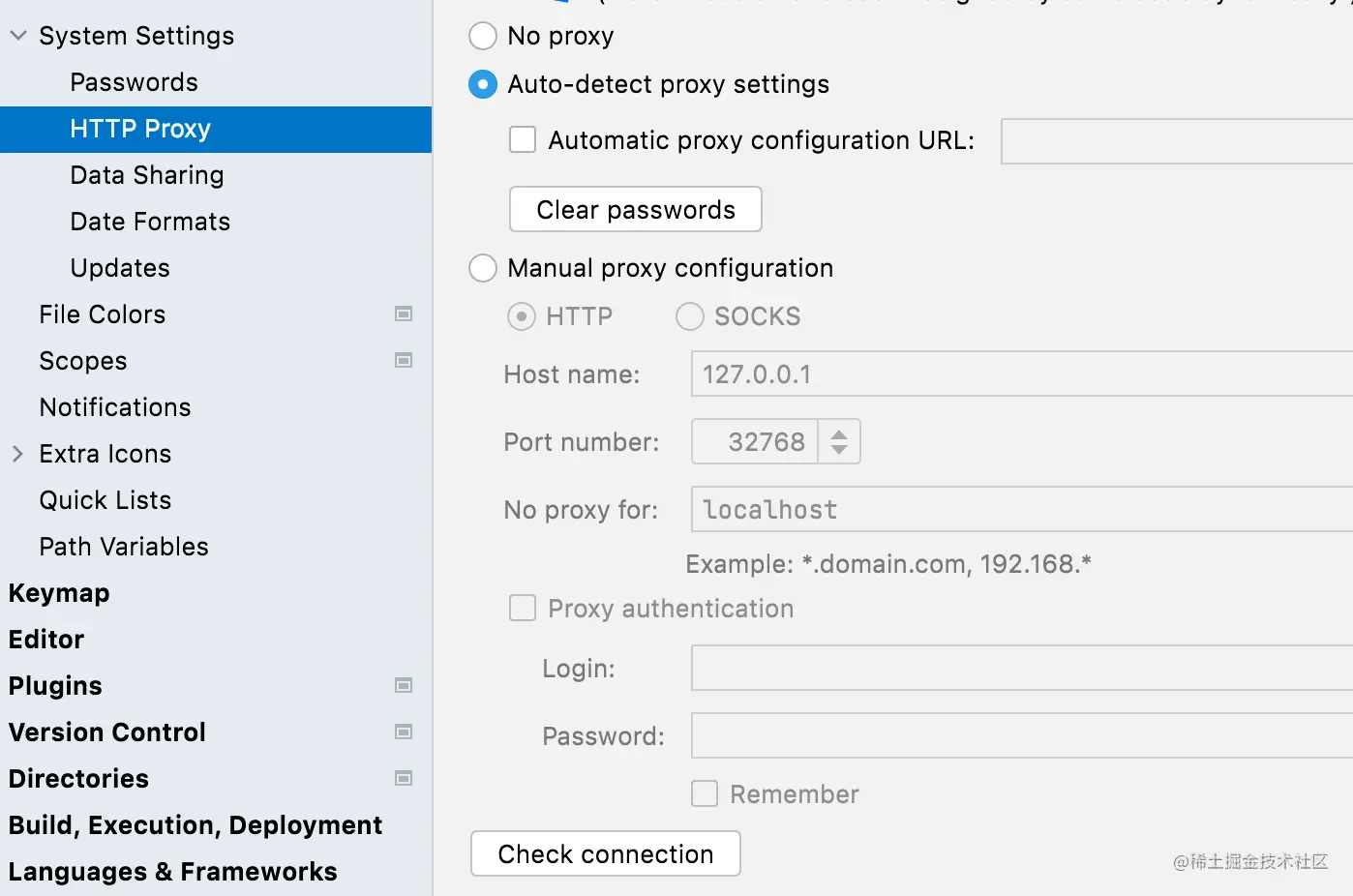Click the Check connection button

point(606,853)
